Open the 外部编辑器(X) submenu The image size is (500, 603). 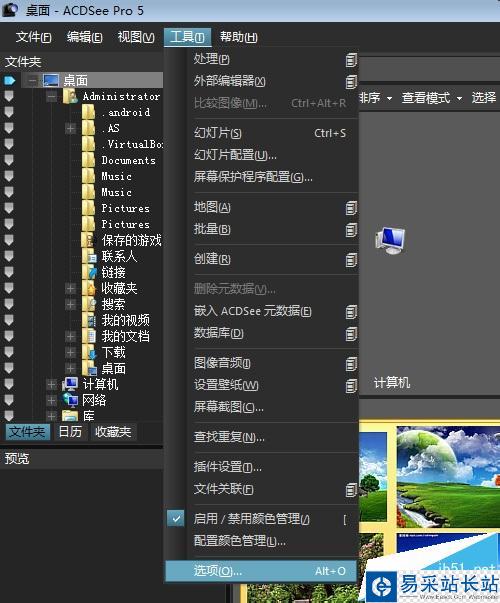[x=273, y=81]
